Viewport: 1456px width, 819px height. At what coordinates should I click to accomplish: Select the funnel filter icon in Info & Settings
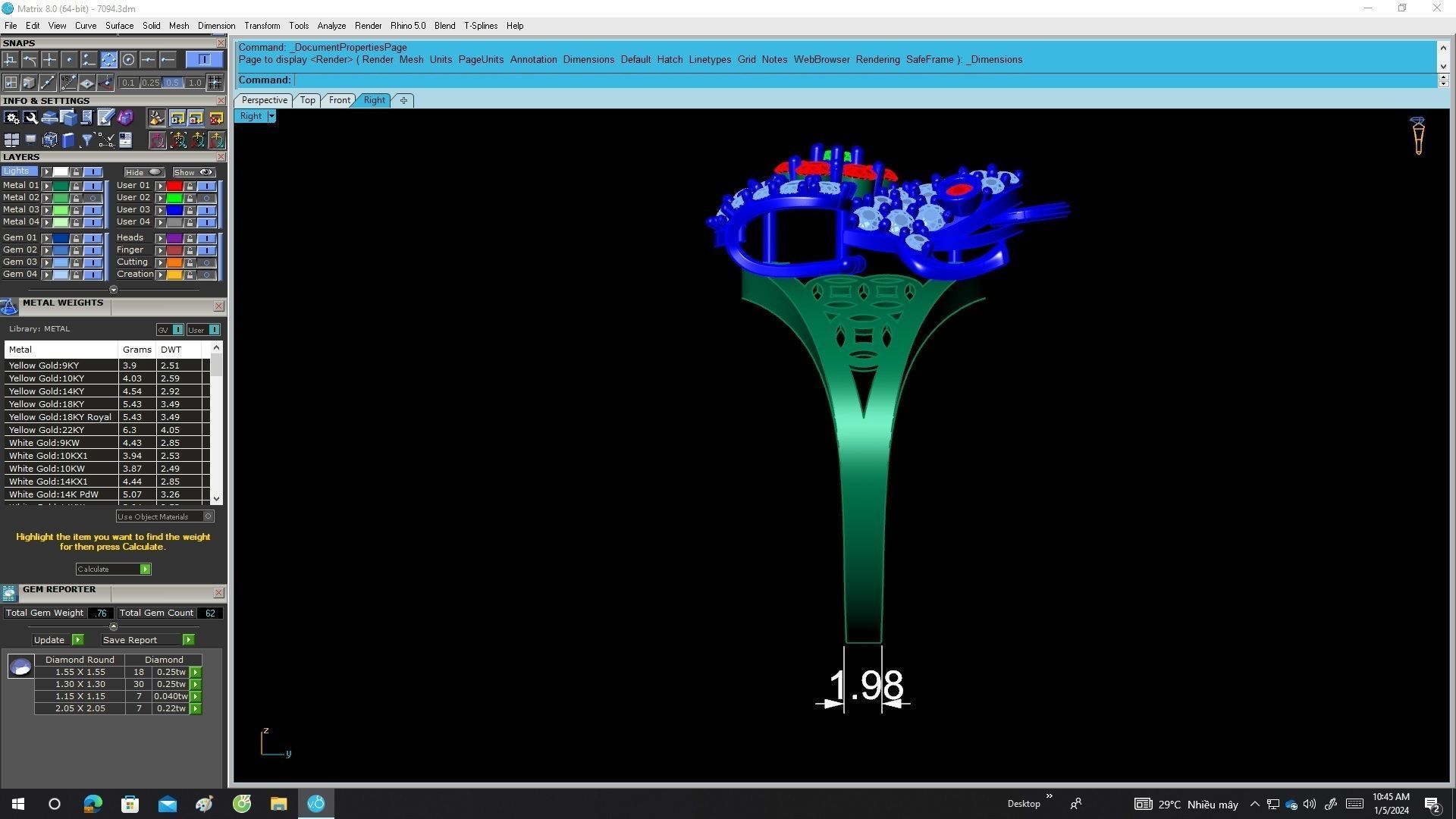[x=86, y=140]
